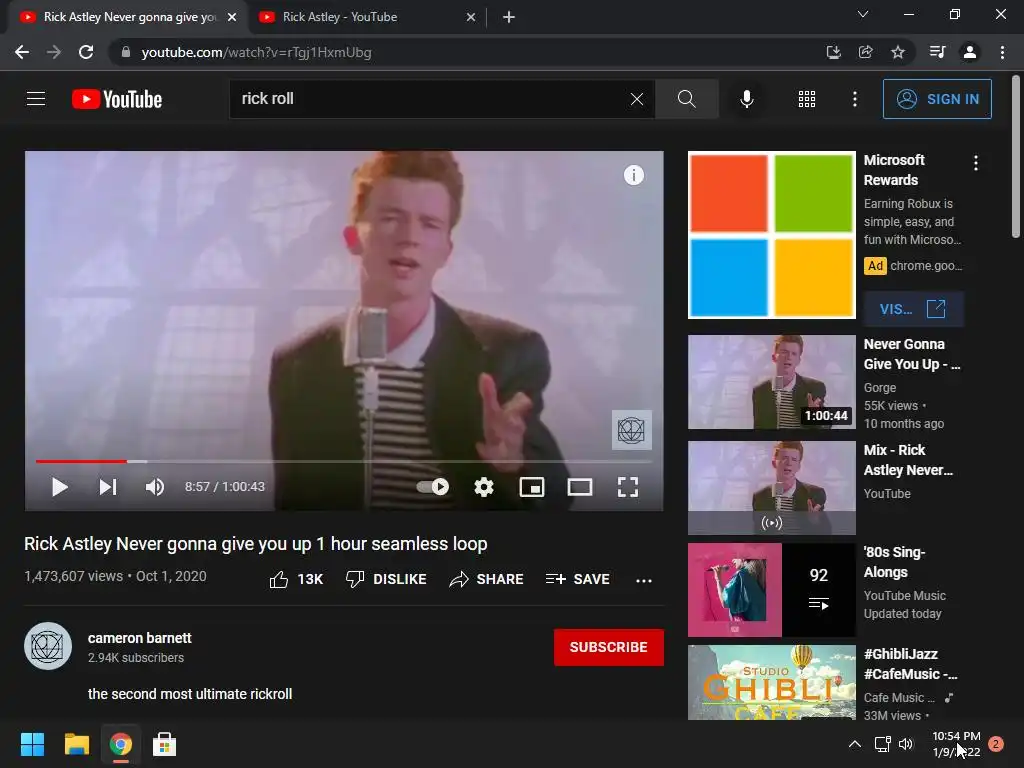The width and height of the screenshot is (1024, 768).
Task: Open Microsoft Rewards ad options menu
Action: (976, 163)
